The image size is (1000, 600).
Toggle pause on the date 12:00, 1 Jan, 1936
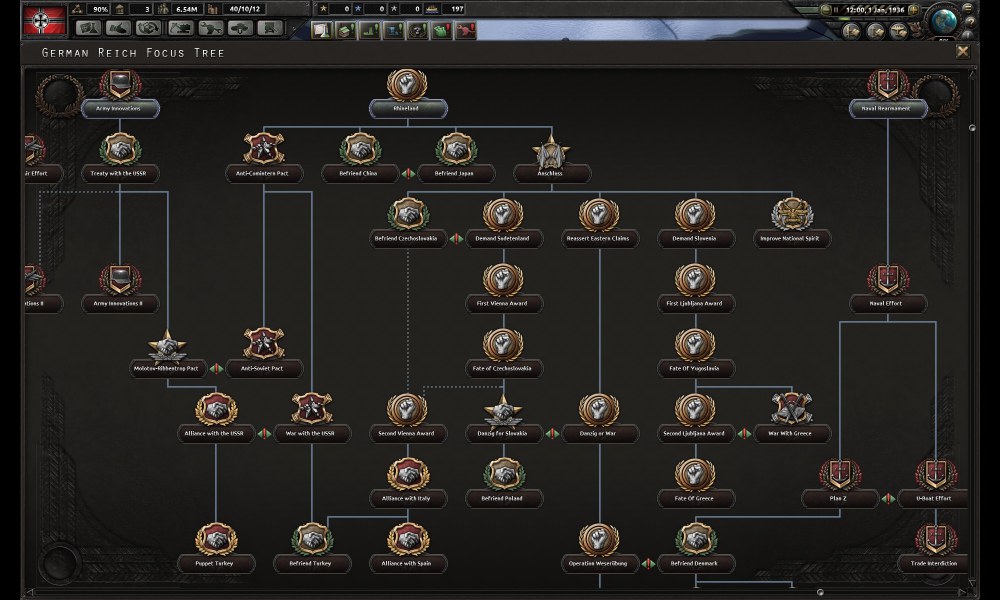874,10
